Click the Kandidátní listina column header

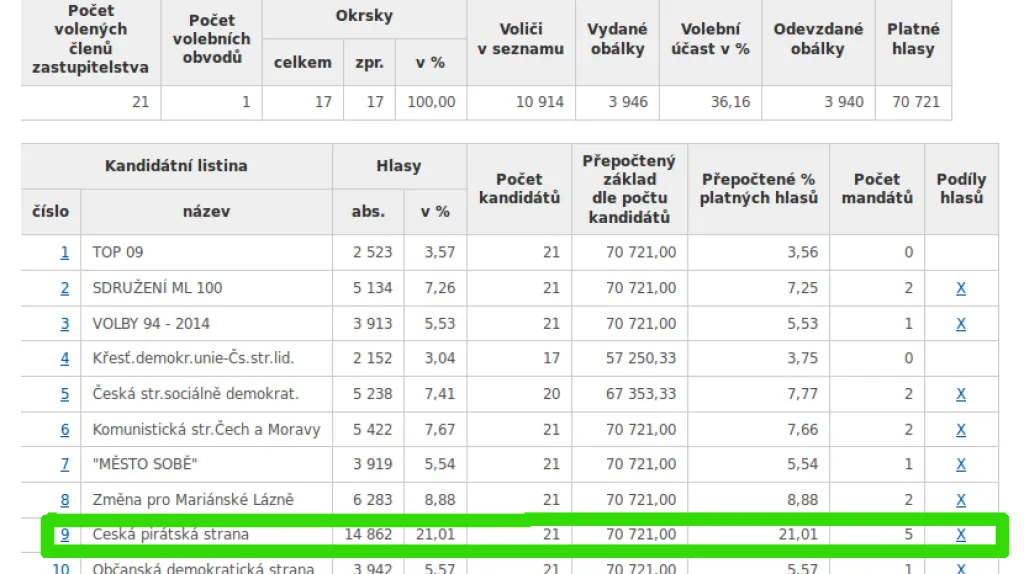coord(176,166)
